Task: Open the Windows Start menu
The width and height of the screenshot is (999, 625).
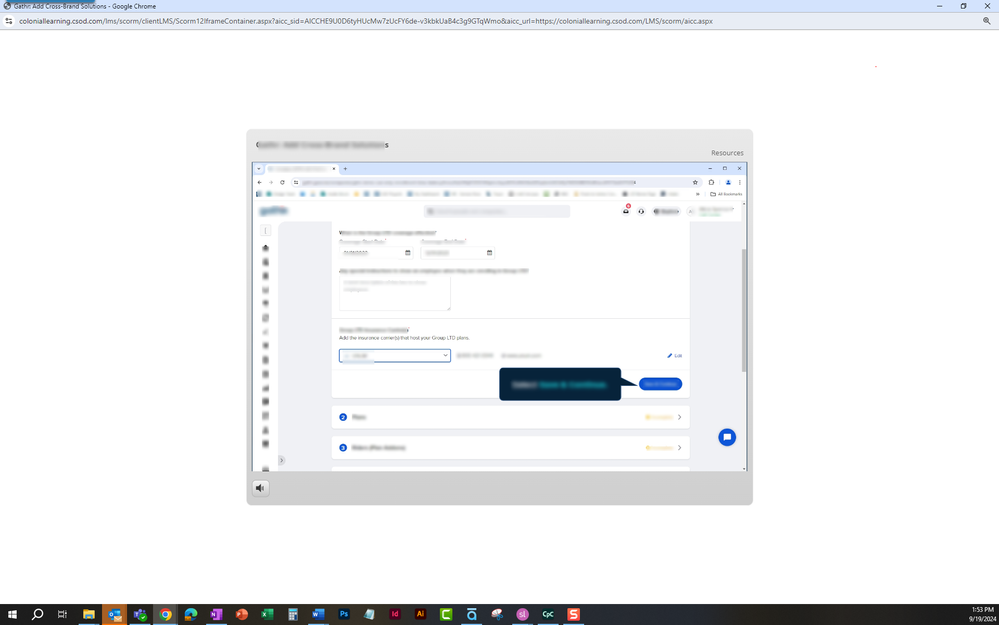Action: pos(12,614)
